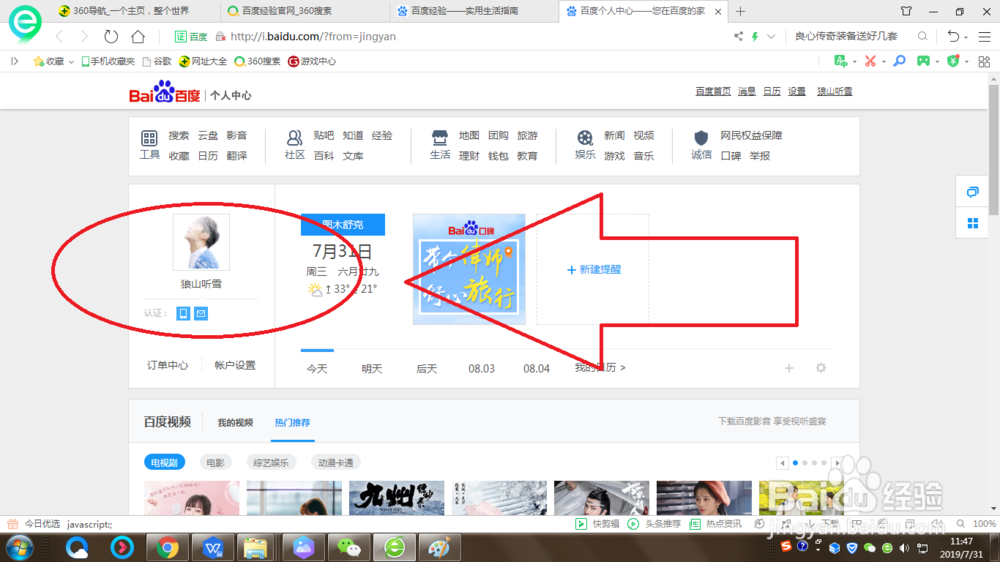This screenshot has width=1000, height=562.
Task: Click the browser back arrow
Action: click(x=59, y=36)
